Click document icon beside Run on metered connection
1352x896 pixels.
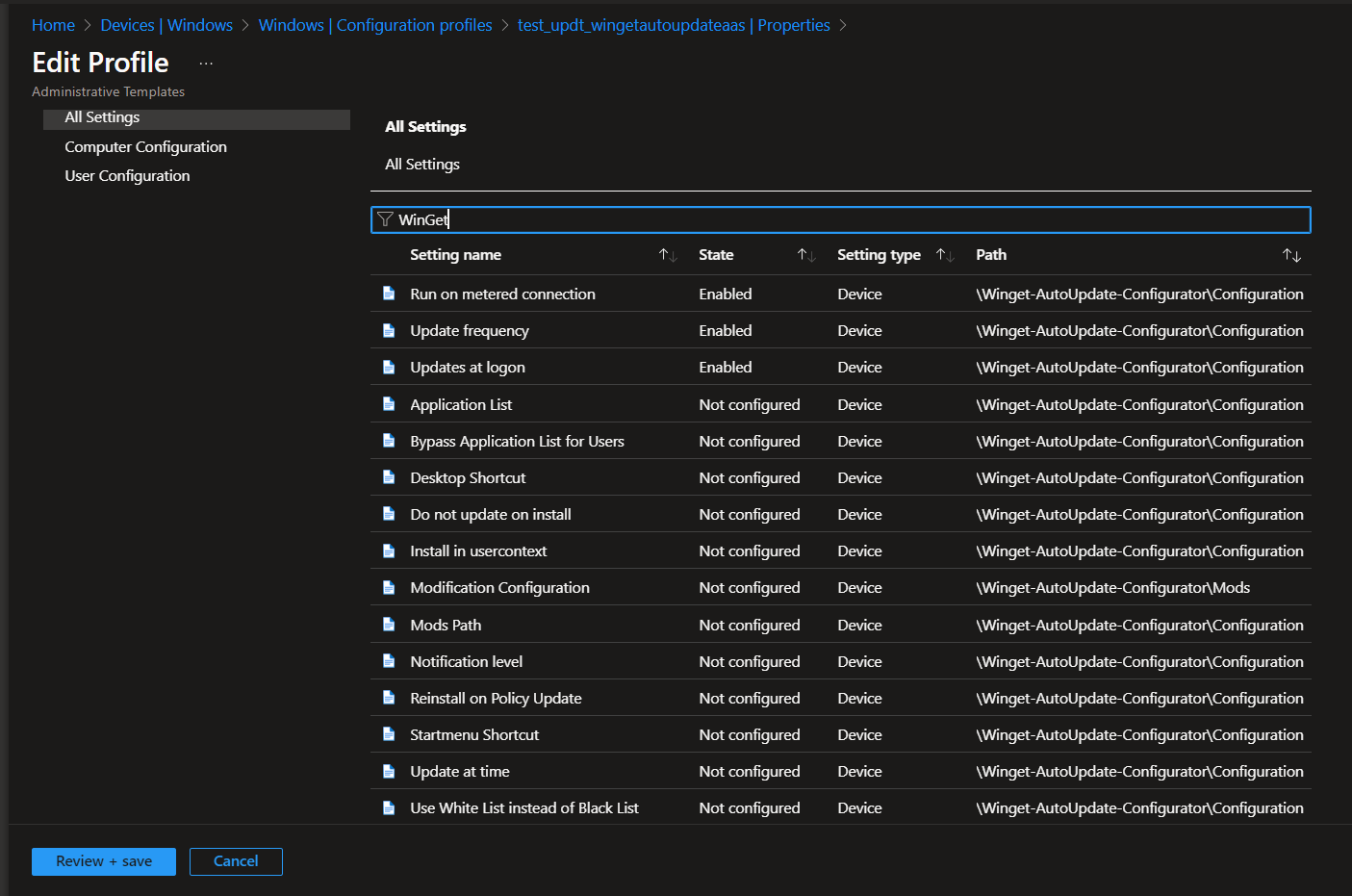pyautogui.click(x=389, y=294)
